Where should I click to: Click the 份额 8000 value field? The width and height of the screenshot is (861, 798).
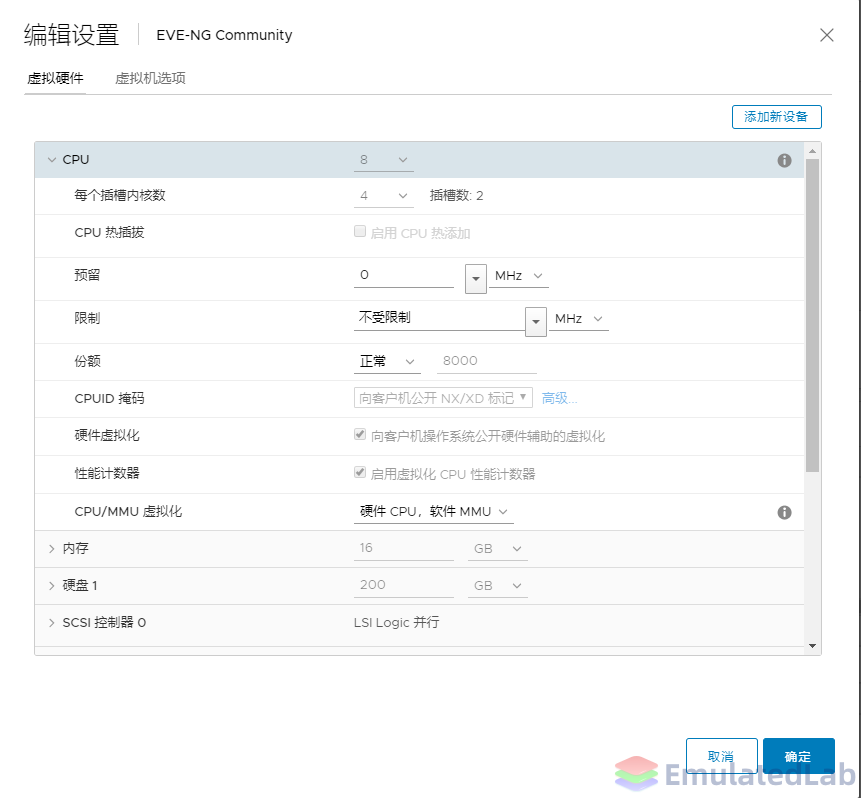point(487,361)
